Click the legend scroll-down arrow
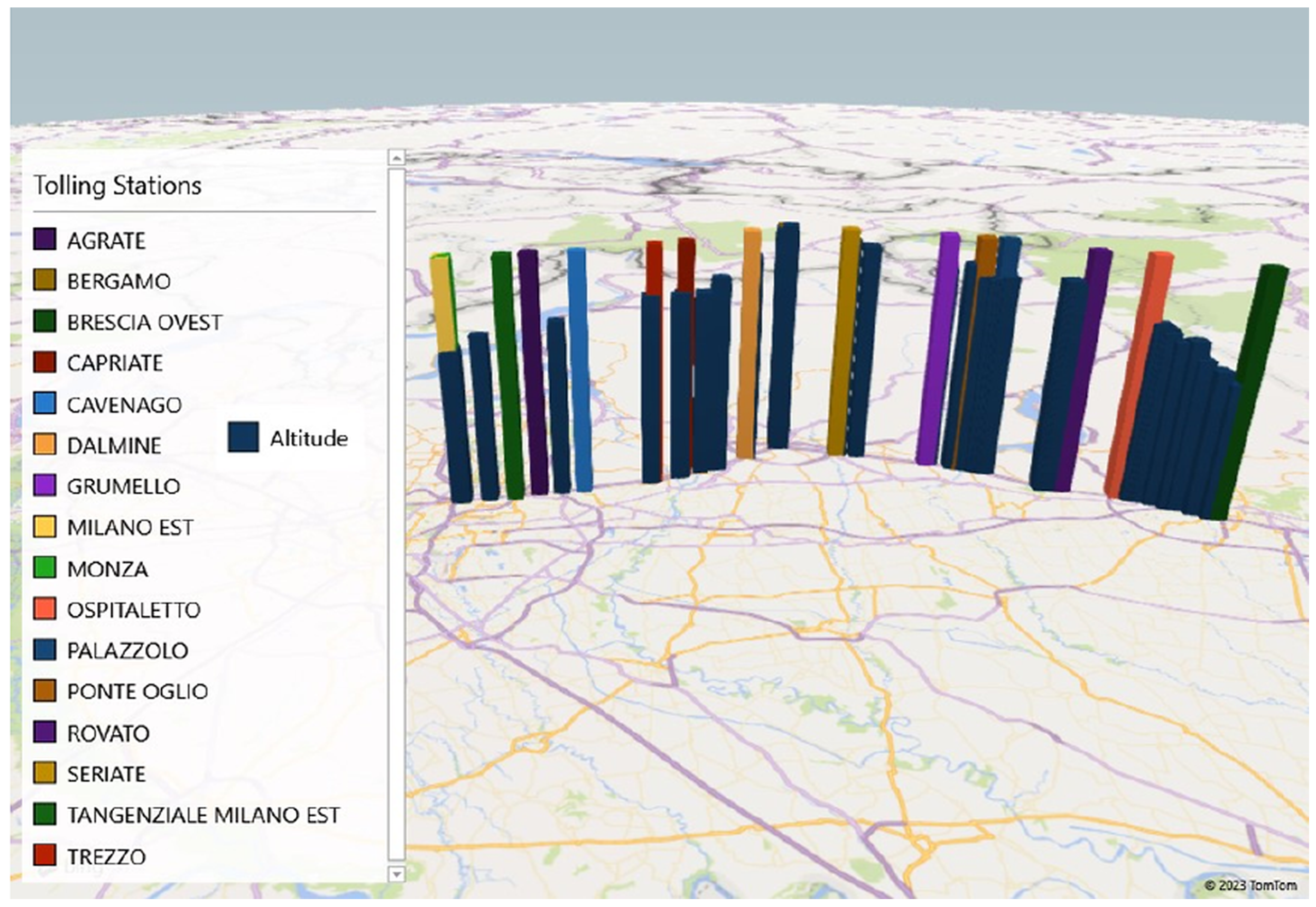 pos(396,874)
